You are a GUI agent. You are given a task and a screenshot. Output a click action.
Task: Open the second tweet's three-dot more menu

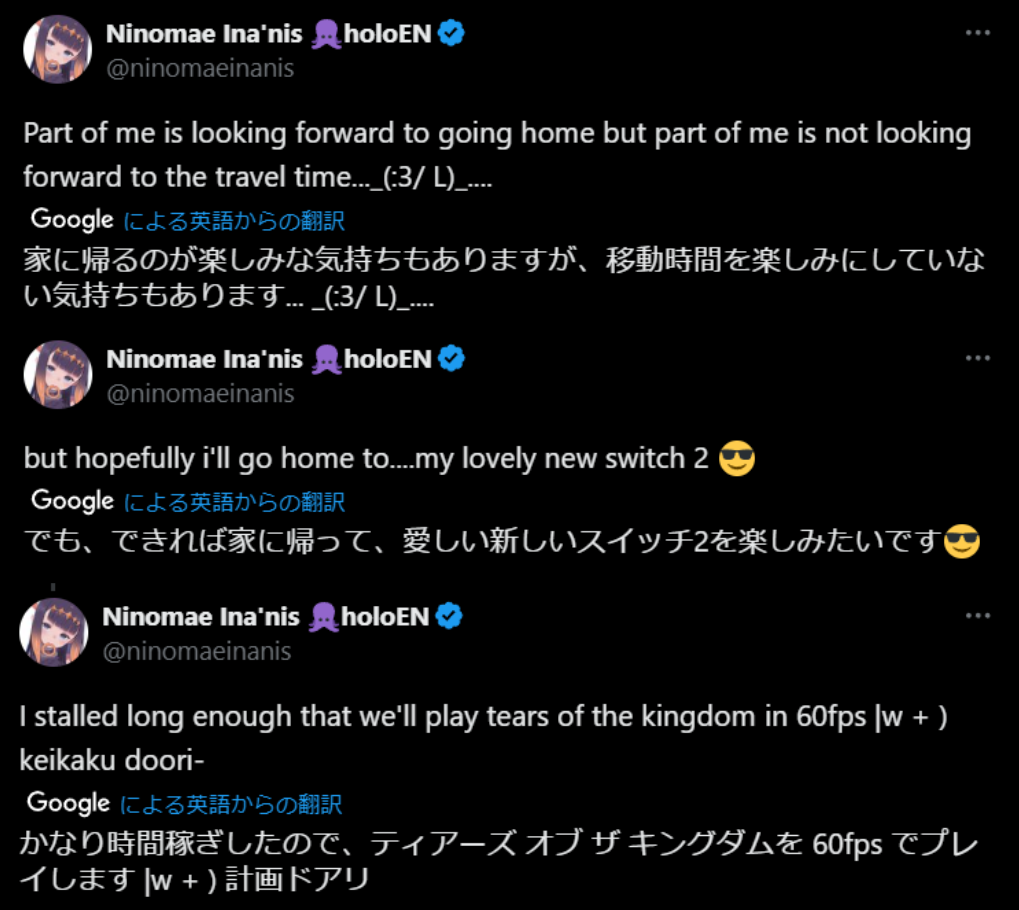click(977, 358)
